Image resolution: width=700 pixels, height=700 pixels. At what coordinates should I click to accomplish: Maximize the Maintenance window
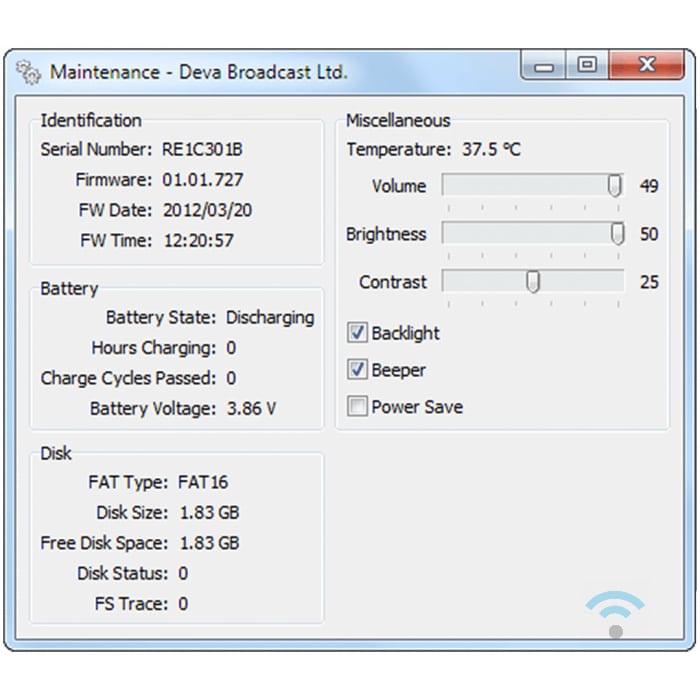587,65
